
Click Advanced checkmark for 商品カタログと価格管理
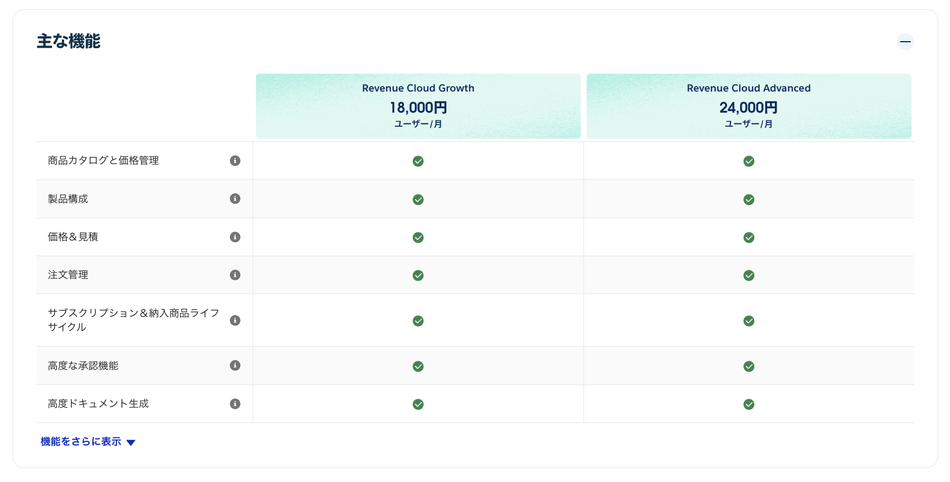point(749,161)
